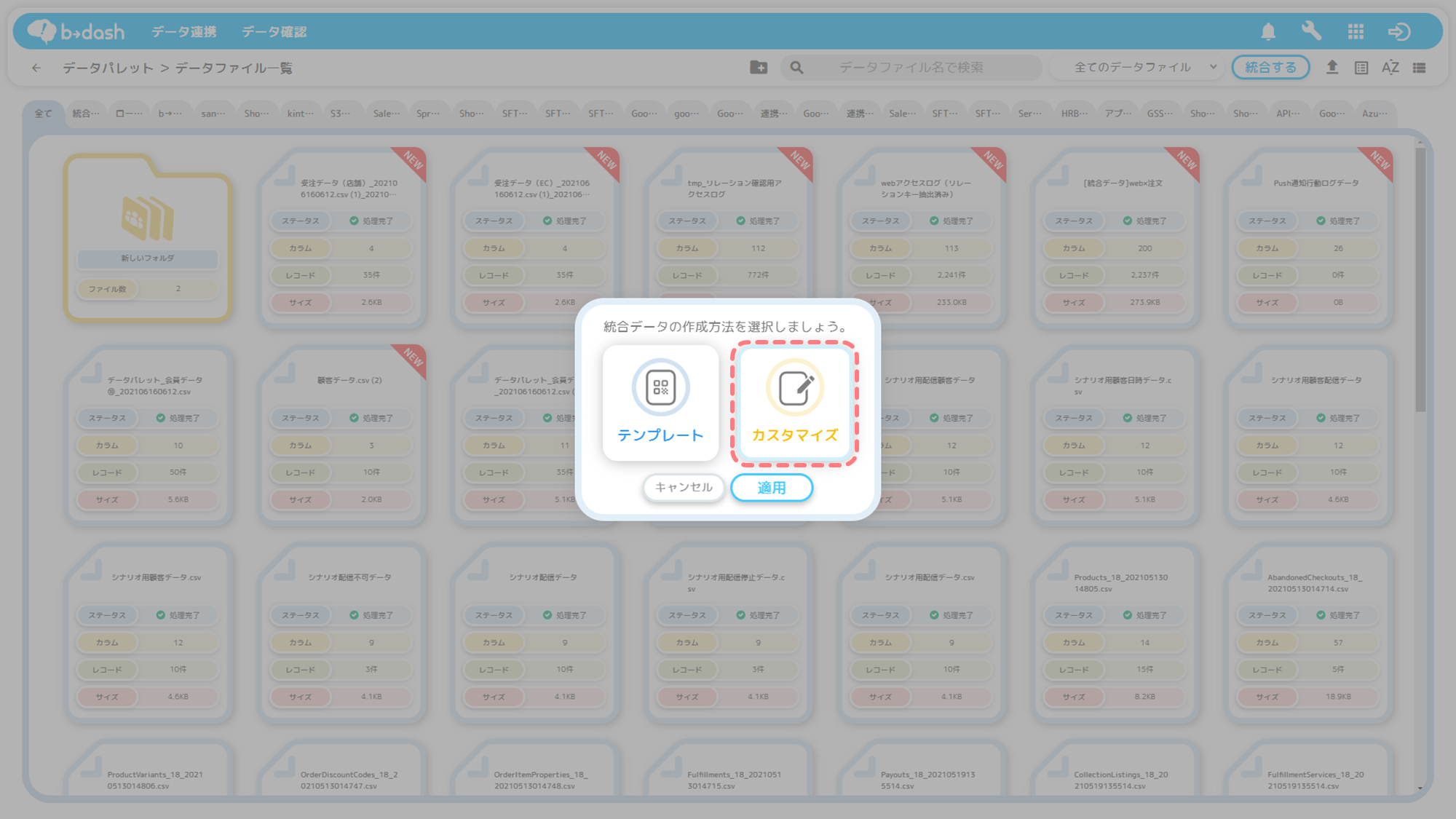This screenshot has height=819, width=1456.
Task: Open the notifications bell
Action: tap(1268, 31)
